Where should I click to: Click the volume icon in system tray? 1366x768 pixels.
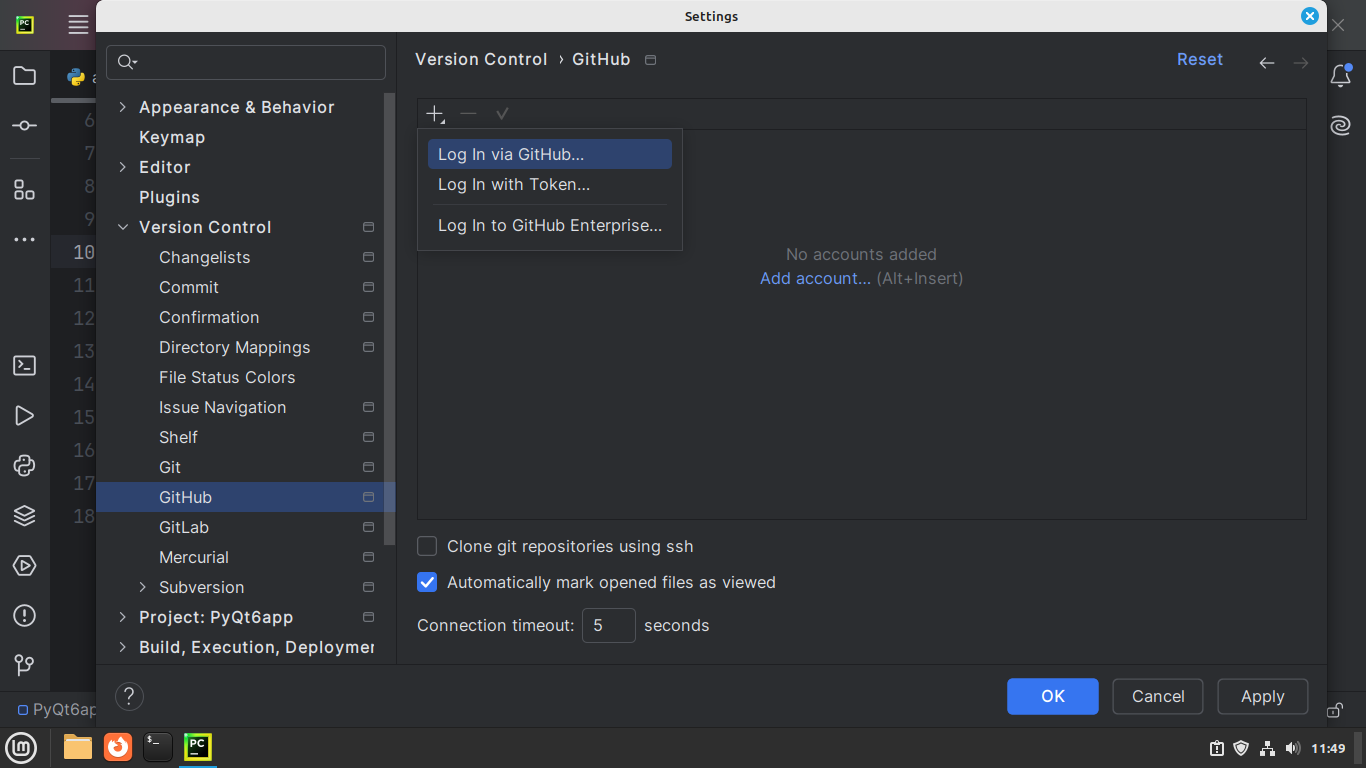(1293, 748)
